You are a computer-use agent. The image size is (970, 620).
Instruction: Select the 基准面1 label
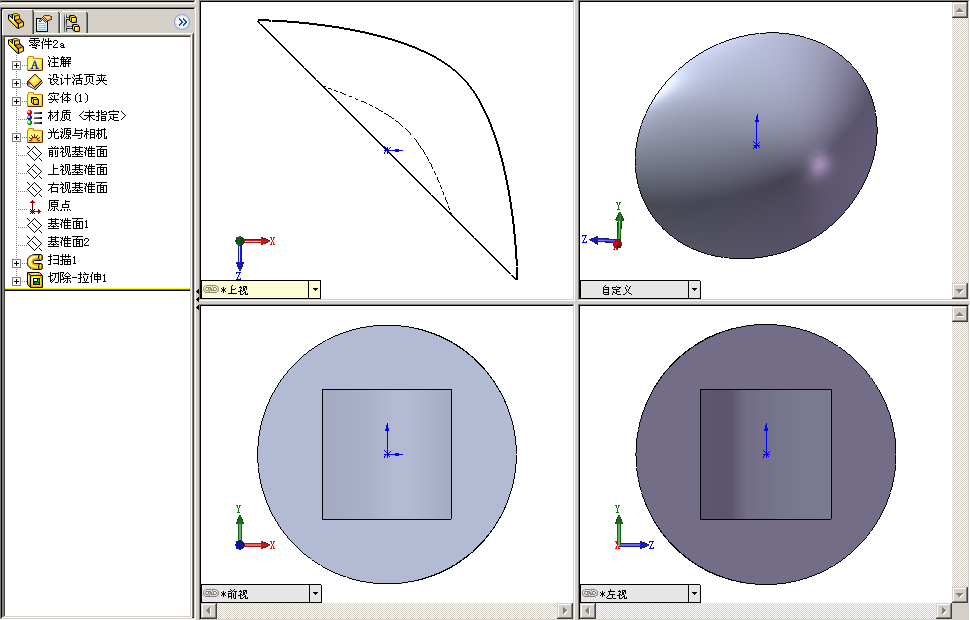(68, 223)
